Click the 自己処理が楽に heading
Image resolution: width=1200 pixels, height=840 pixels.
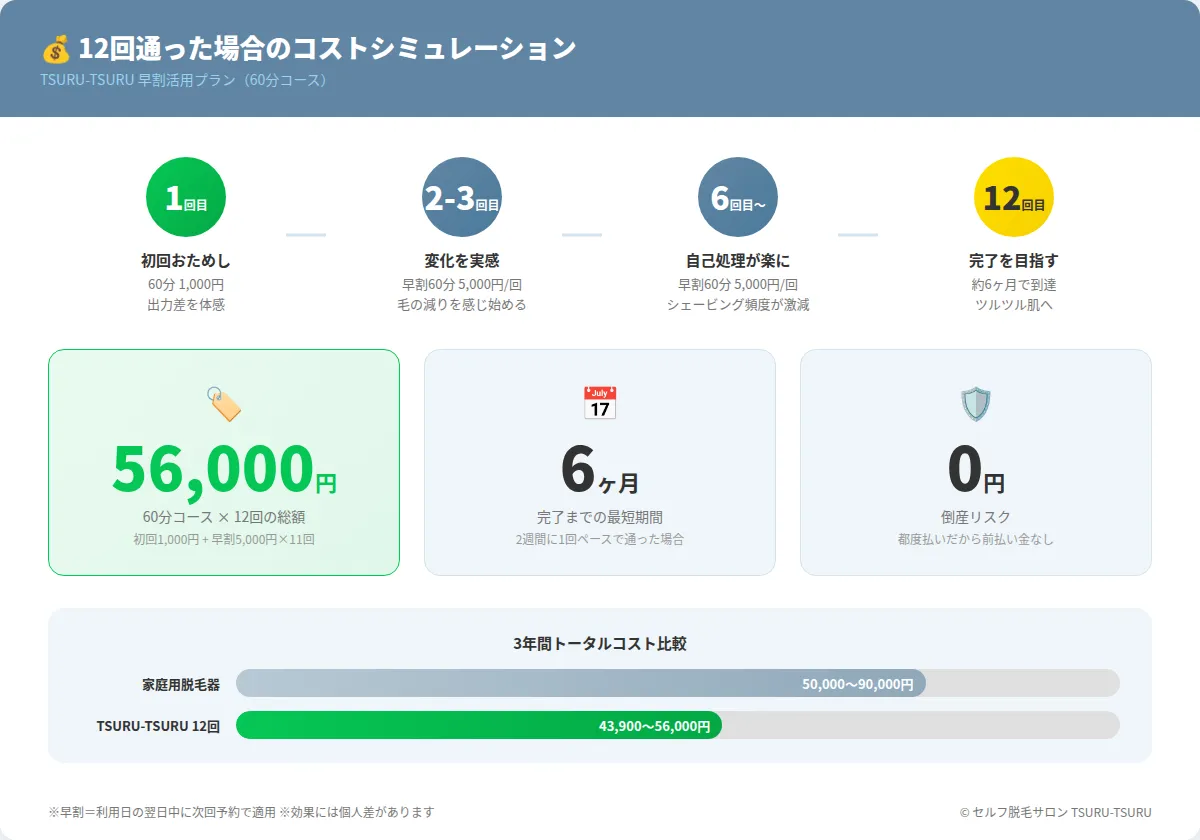738,261
